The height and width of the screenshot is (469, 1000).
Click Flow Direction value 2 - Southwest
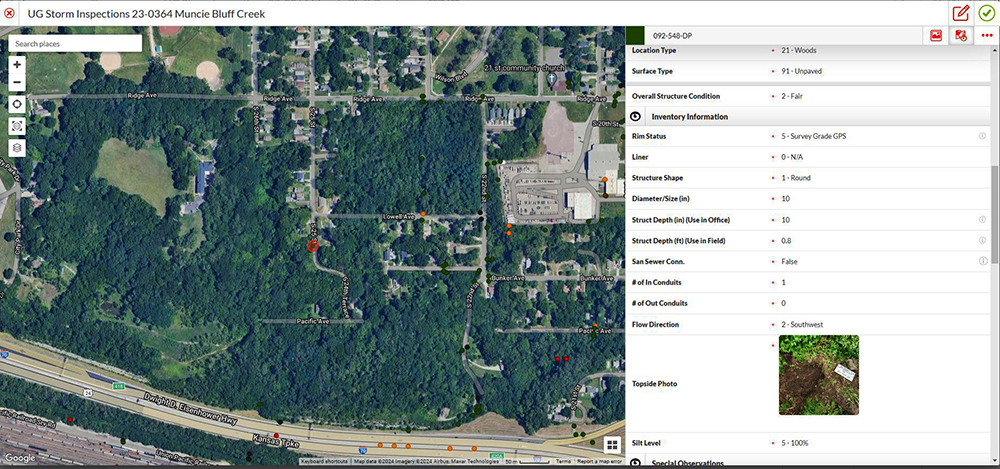[802, 325]
